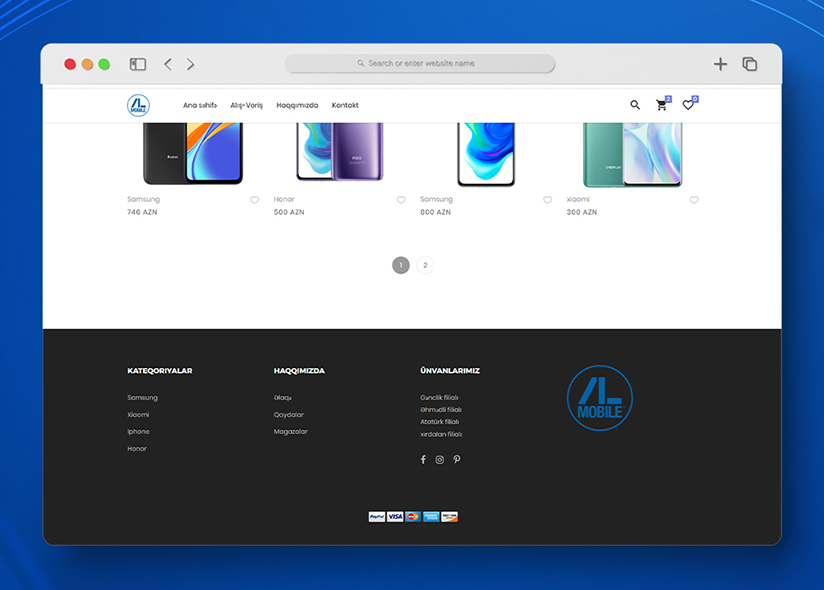Click the ÜNVANLARIMIZ footer heading

(x=450, y=371)
